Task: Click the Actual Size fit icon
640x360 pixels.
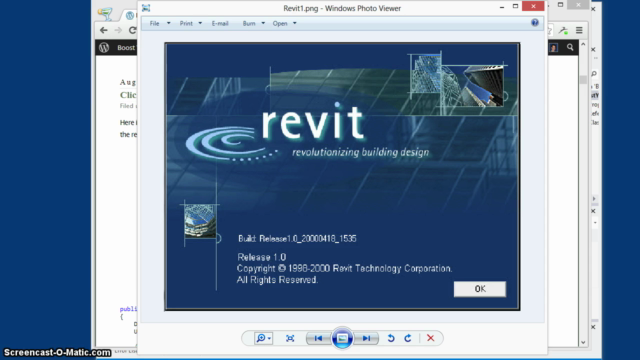Action: point(290,338)
